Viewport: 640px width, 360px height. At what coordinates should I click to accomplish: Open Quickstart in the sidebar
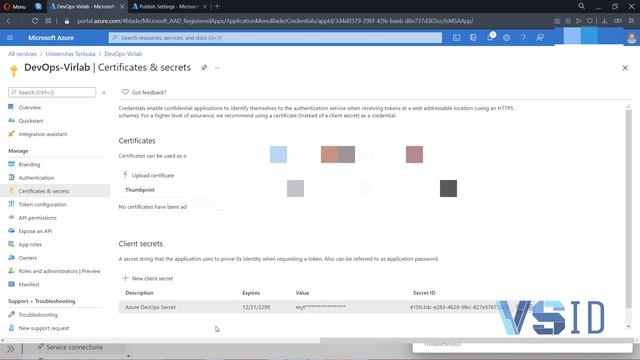[x=31, y=121]
